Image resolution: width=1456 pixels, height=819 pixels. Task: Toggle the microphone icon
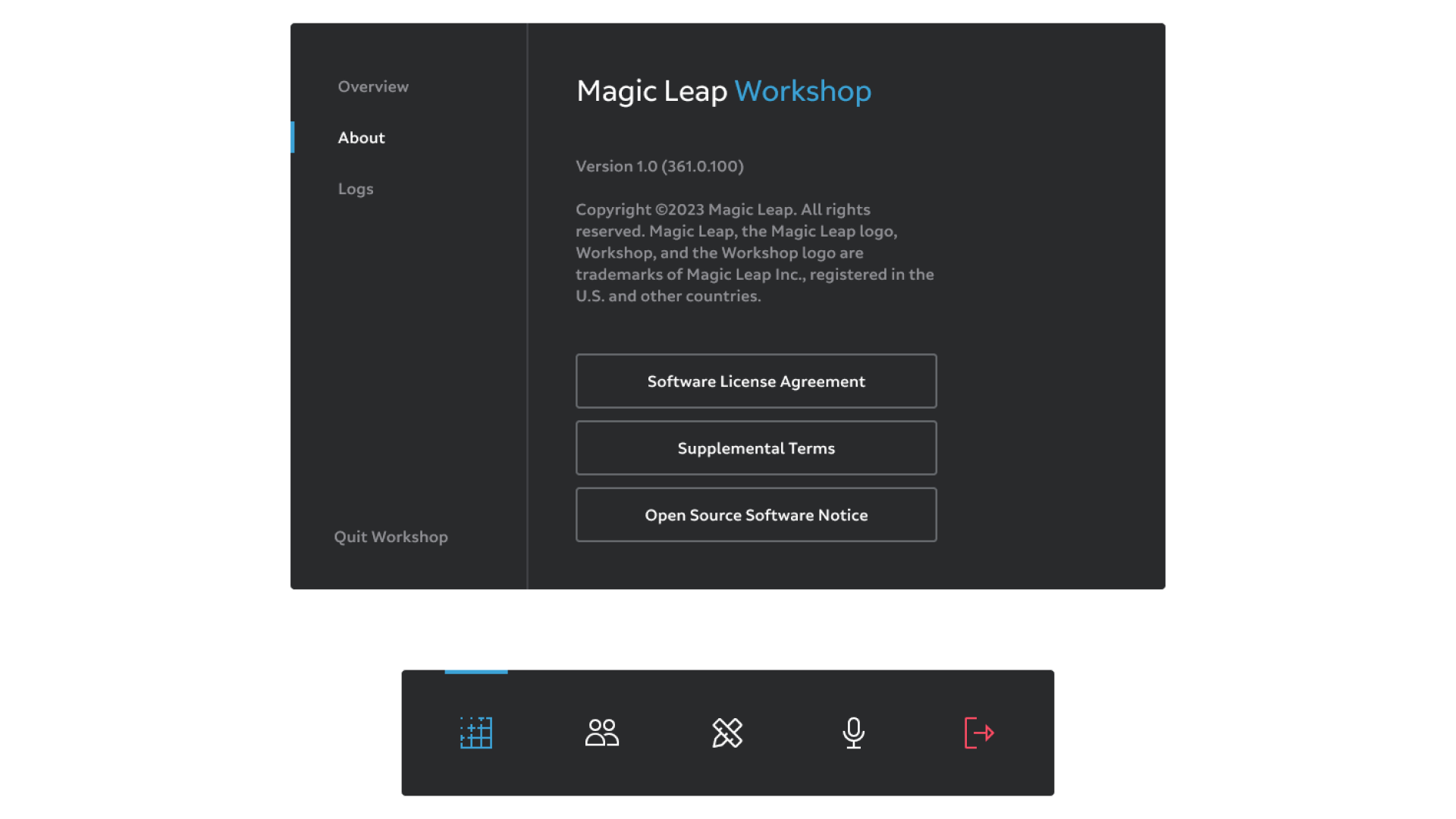[x=854, y=733]
